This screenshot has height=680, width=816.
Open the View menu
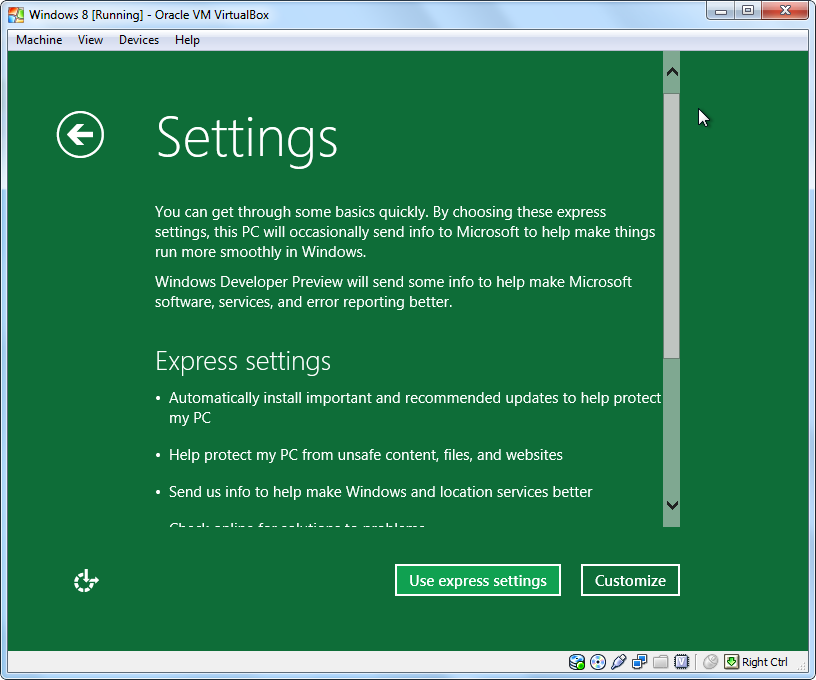91,40
